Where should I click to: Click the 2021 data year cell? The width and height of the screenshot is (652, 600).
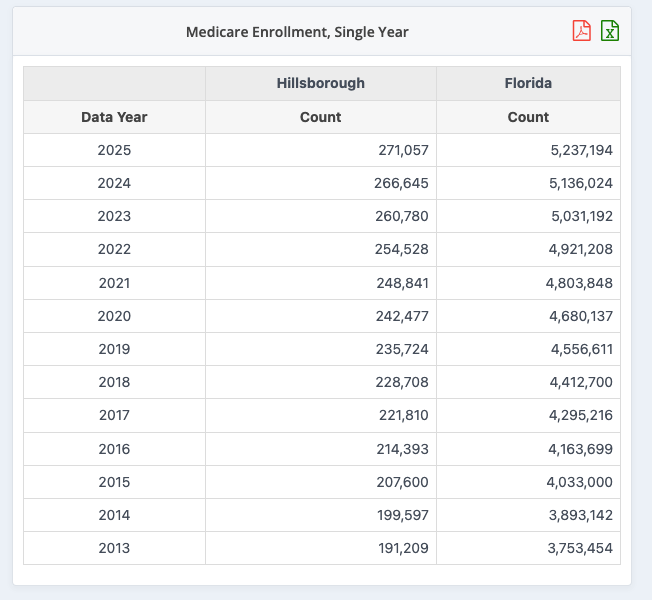tap(114, 283)
